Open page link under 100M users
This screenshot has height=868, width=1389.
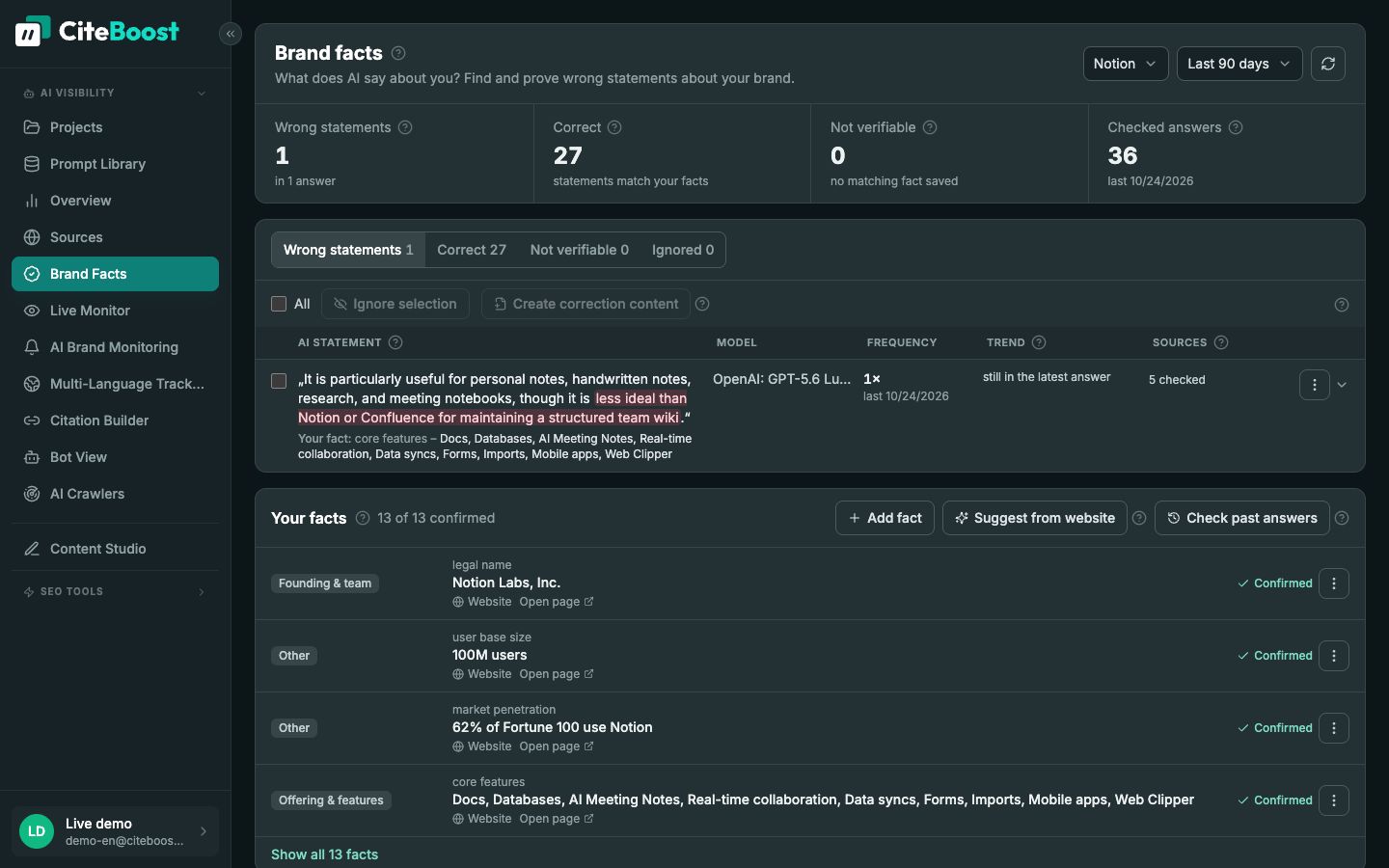click(557, 674)
